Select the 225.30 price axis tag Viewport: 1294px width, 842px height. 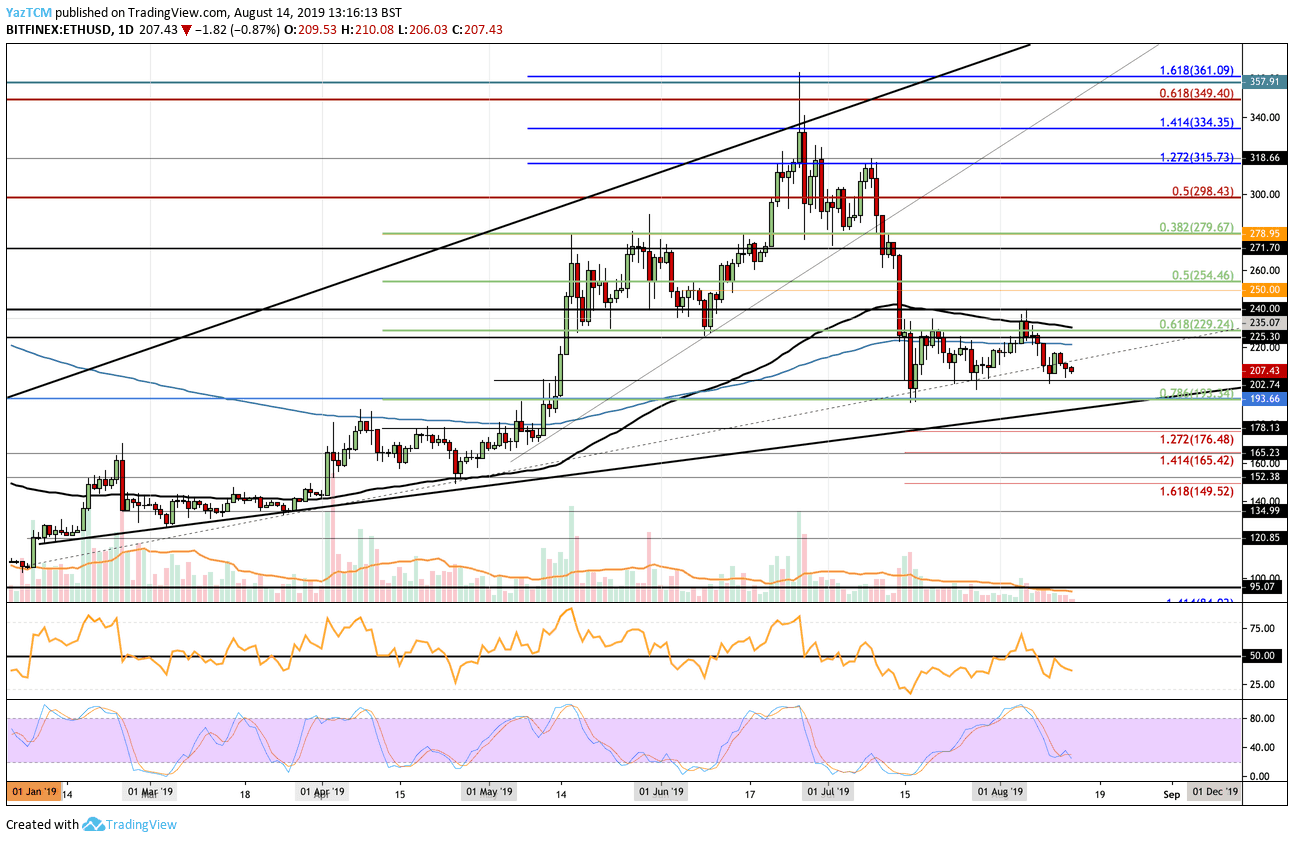point(1267,337)
